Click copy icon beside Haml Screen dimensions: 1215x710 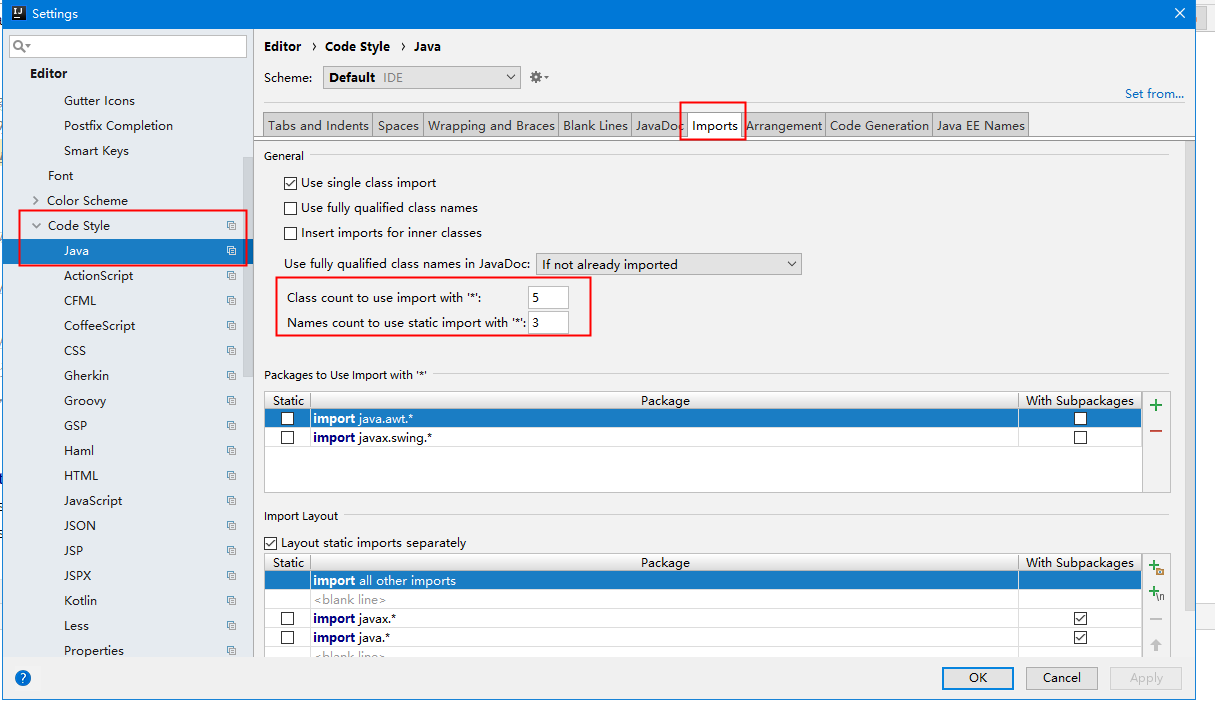[x=231, y=451]
